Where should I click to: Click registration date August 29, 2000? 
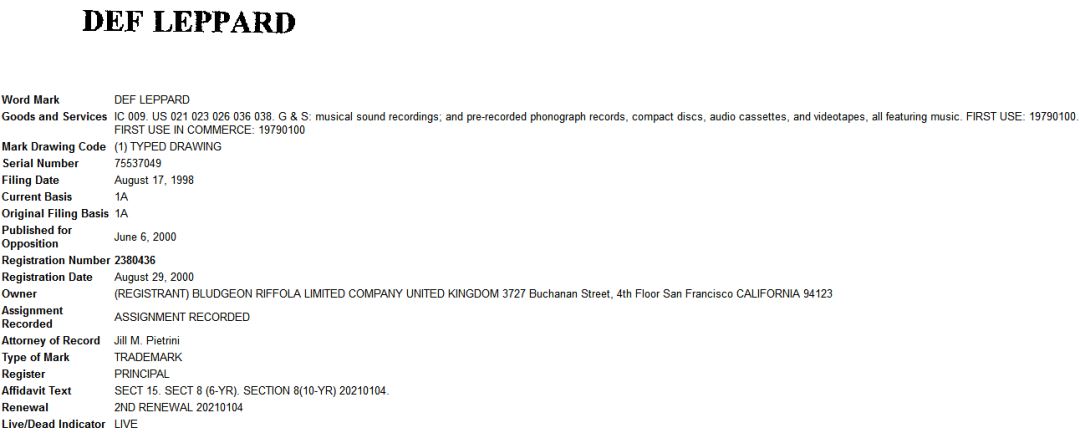[154, 277]
